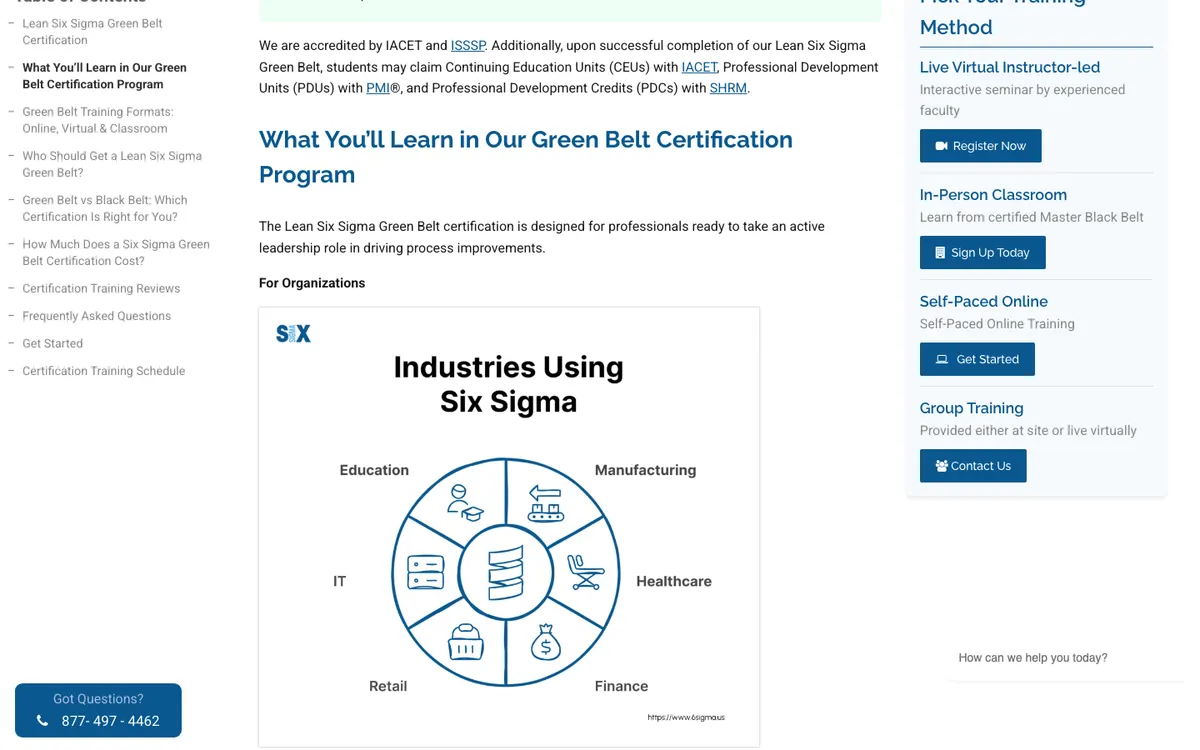Open Lean Six Sigma Green Belt Certification section
This screenshot has width=1200, height=750.
pyautogui.click(x=92, y=32)
